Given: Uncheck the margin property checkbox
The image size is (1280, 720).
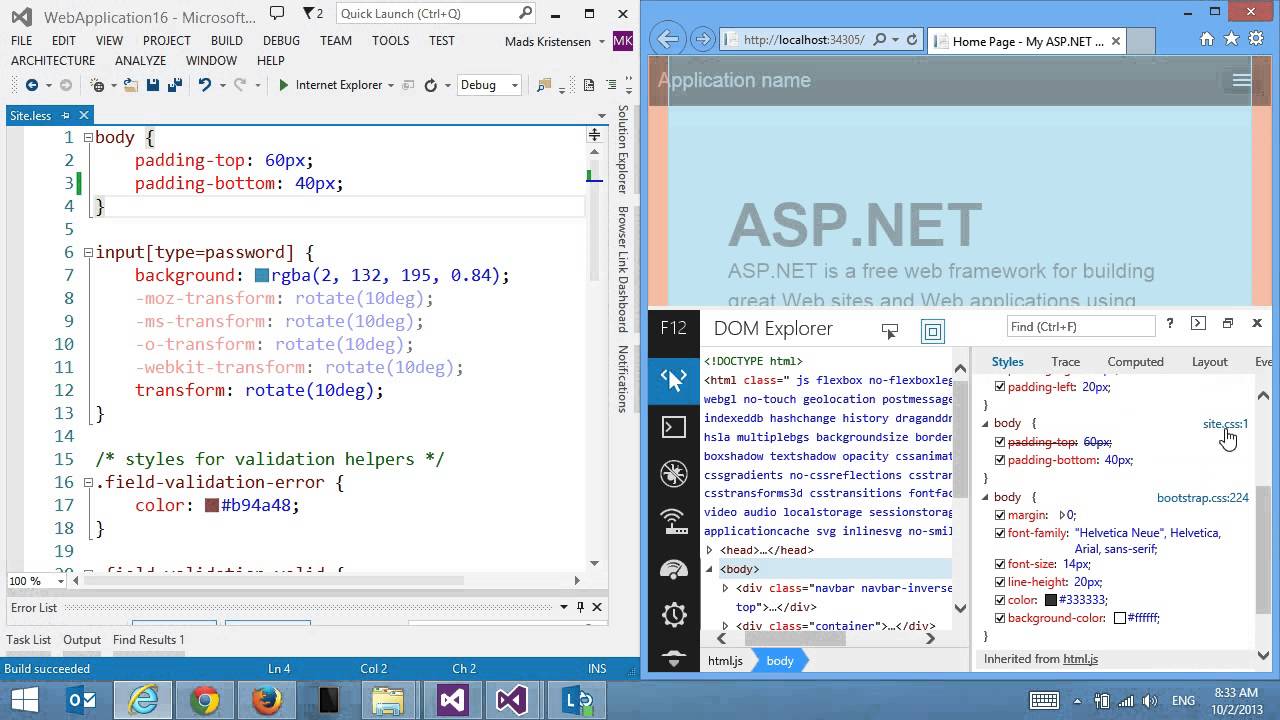Looking at the screenshot, I should [x=999, y=515].
